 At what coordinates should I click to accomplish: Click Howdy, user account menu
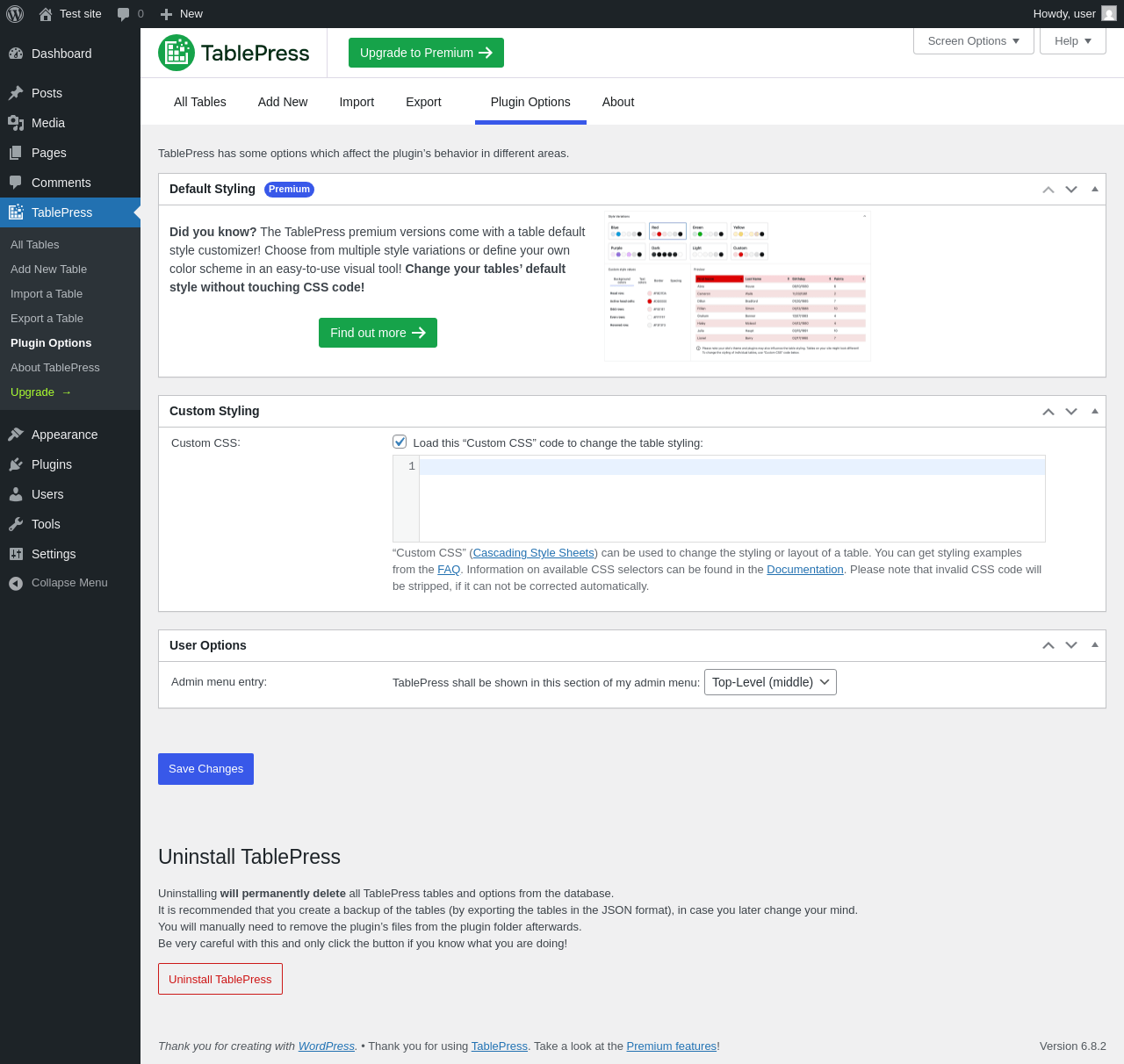pos(1075,14)
